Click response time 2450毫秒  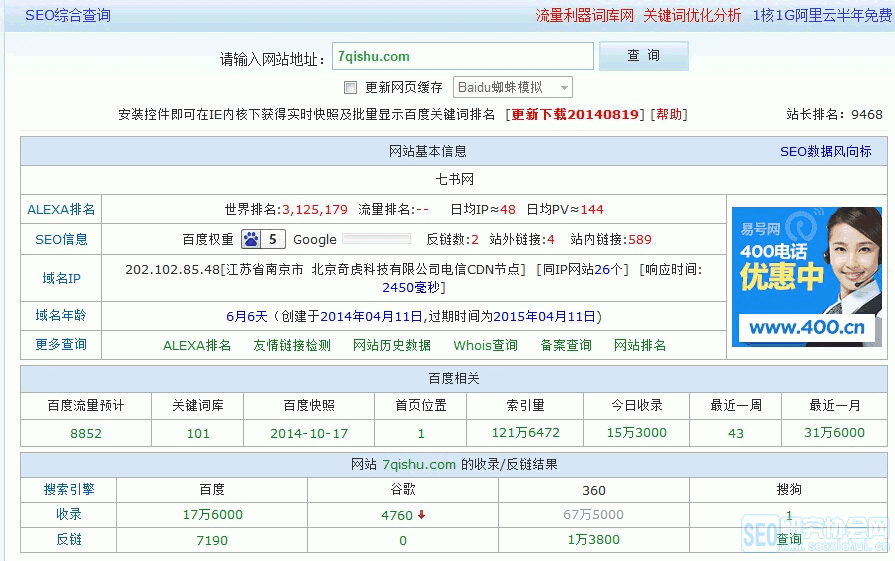(x=411, y=287)
